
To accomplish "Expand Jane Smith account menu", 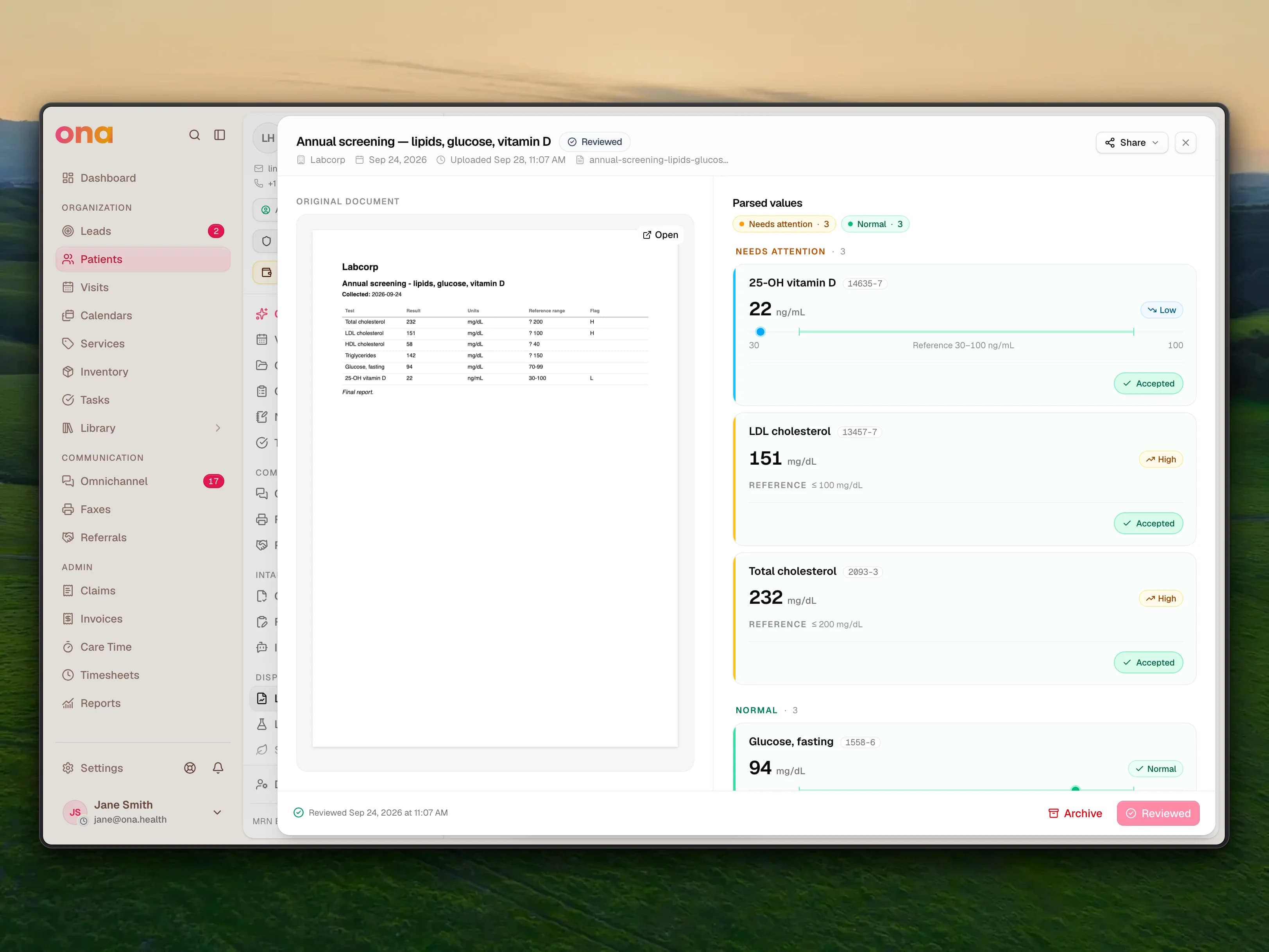I will coord(217,812).
